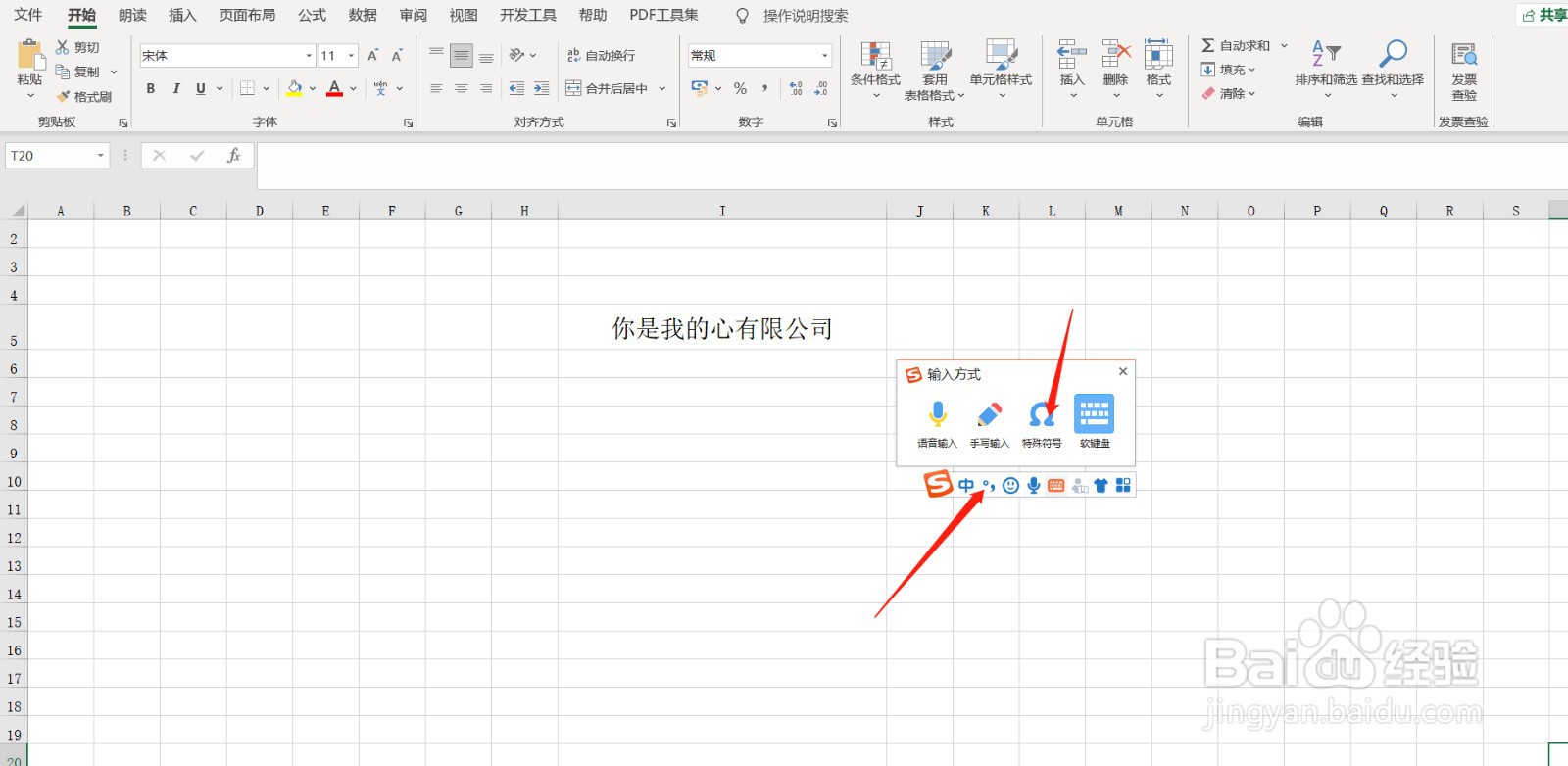Align text left

(436, 88)
